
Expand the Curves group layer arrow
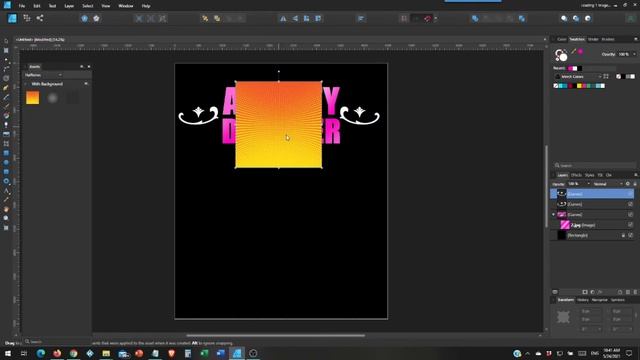click(x=554, y=214)
